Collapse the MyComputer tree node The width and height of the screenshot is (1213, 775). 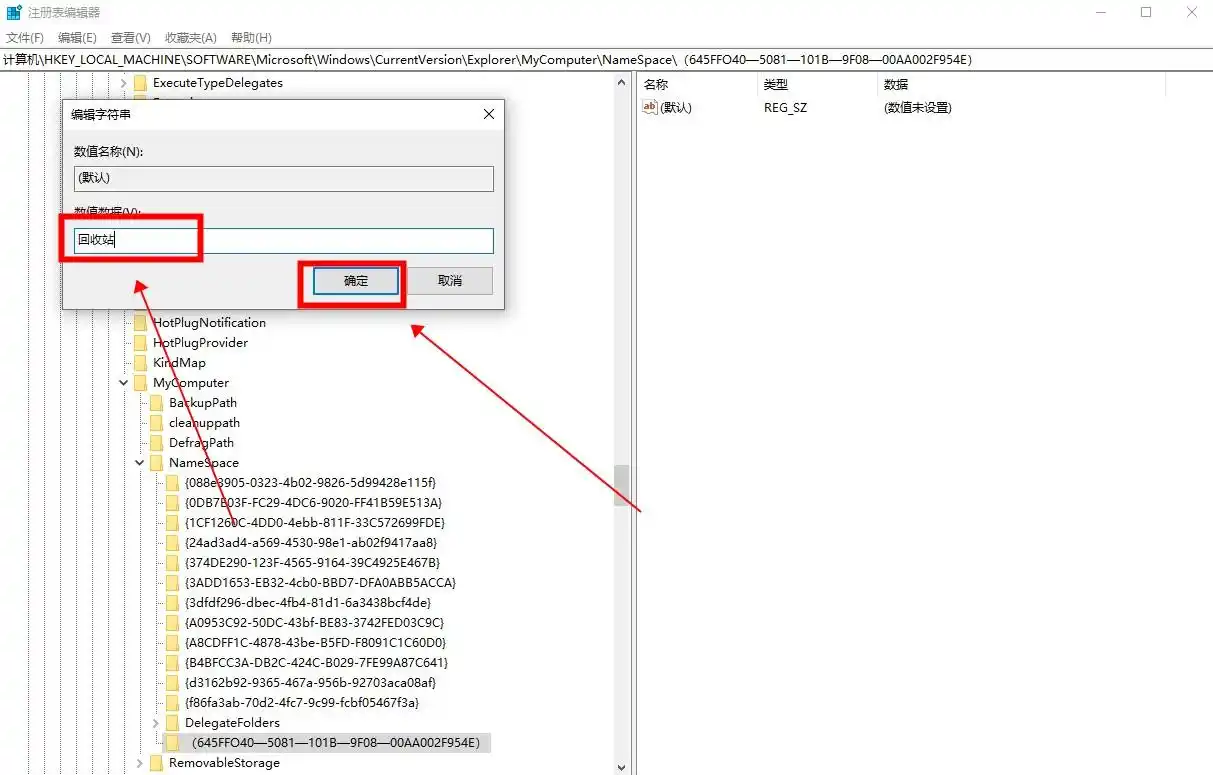pos(124,383)
